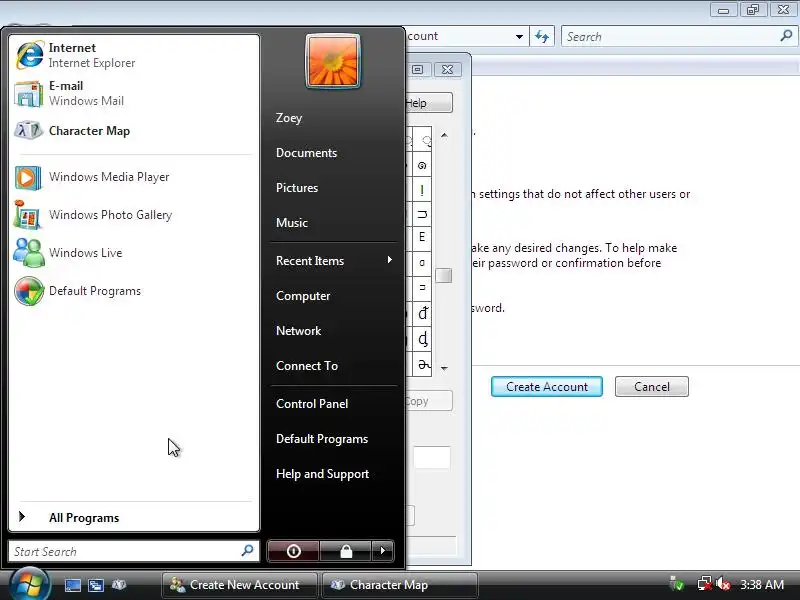Click the network disconnected tray icon
The width and height of the screenshot is (800, 600).
click(x=705, y=584)
